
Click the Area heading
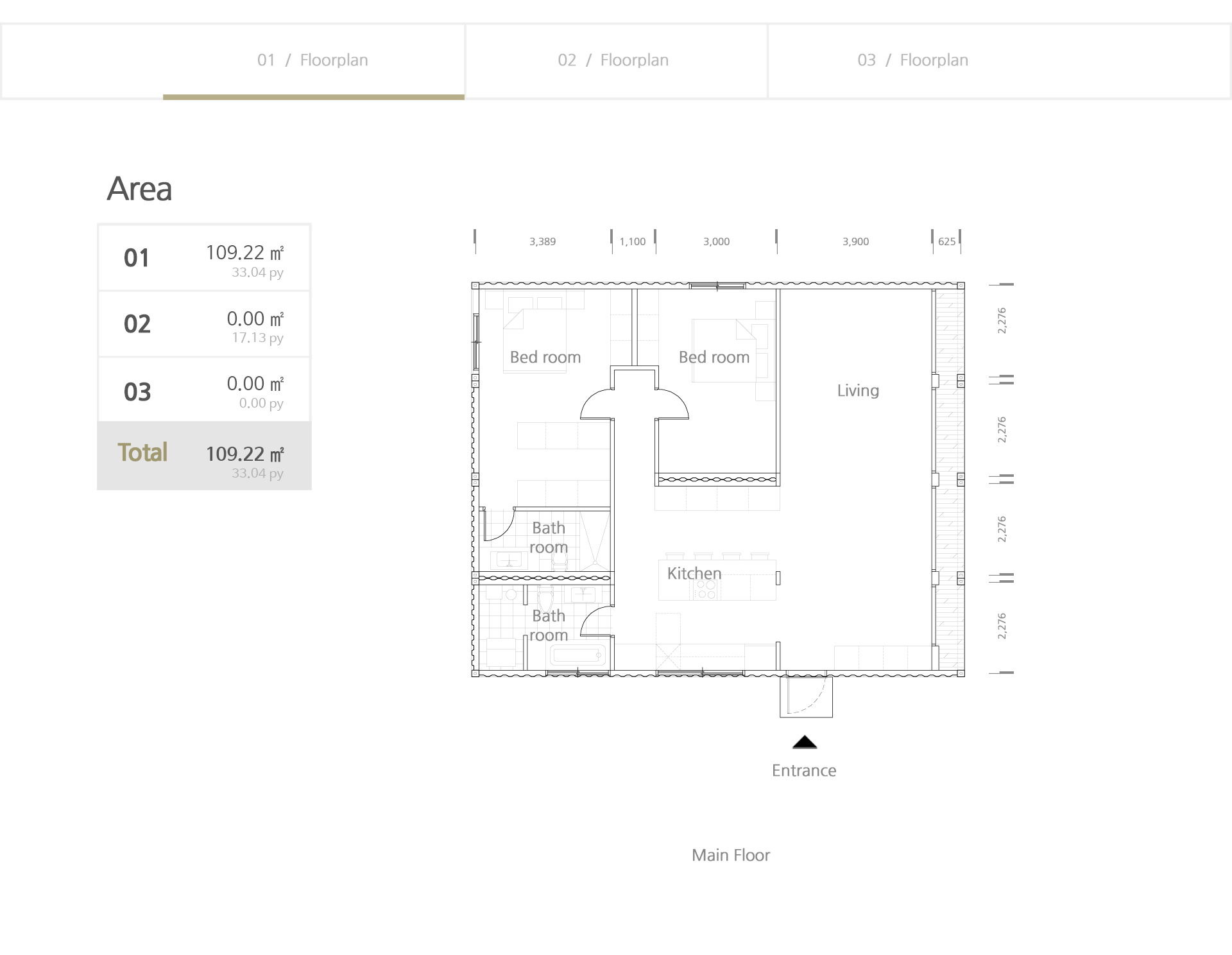pyautogui.click(x=139, y=189)
